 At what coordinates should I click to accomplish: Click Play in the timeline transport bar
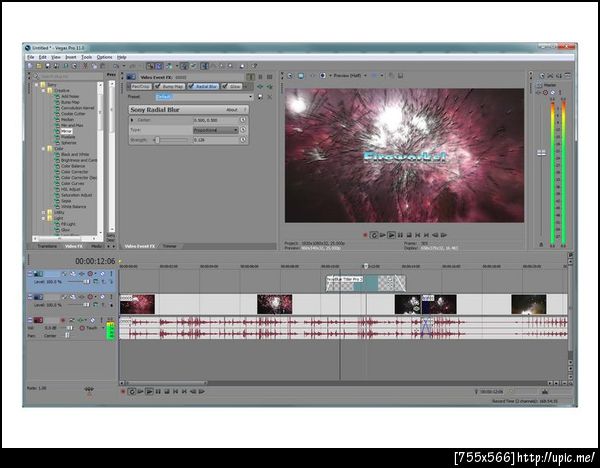(x=149, y=391)
